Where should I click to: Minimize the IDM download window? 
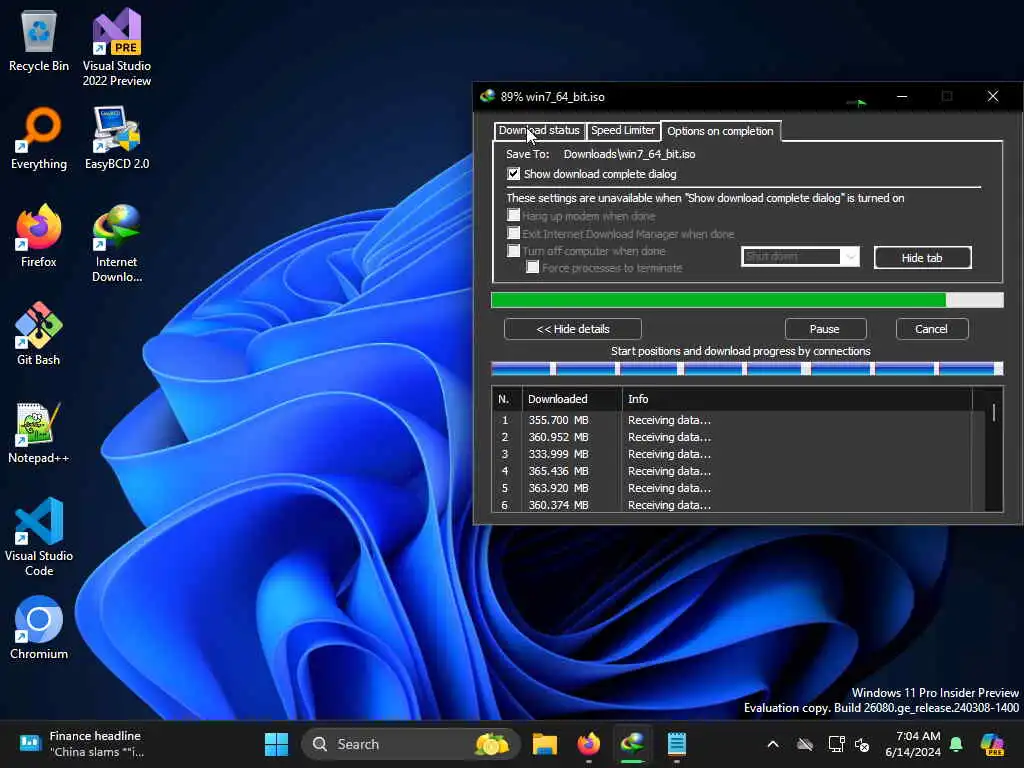902,97
